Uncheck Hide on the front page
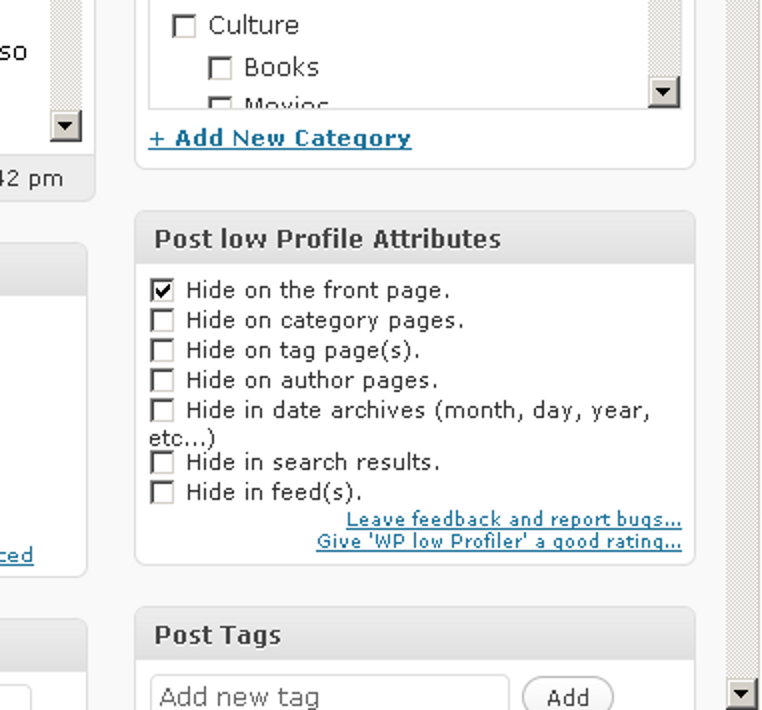Screen dimensions: 762x710 [162, 290]
